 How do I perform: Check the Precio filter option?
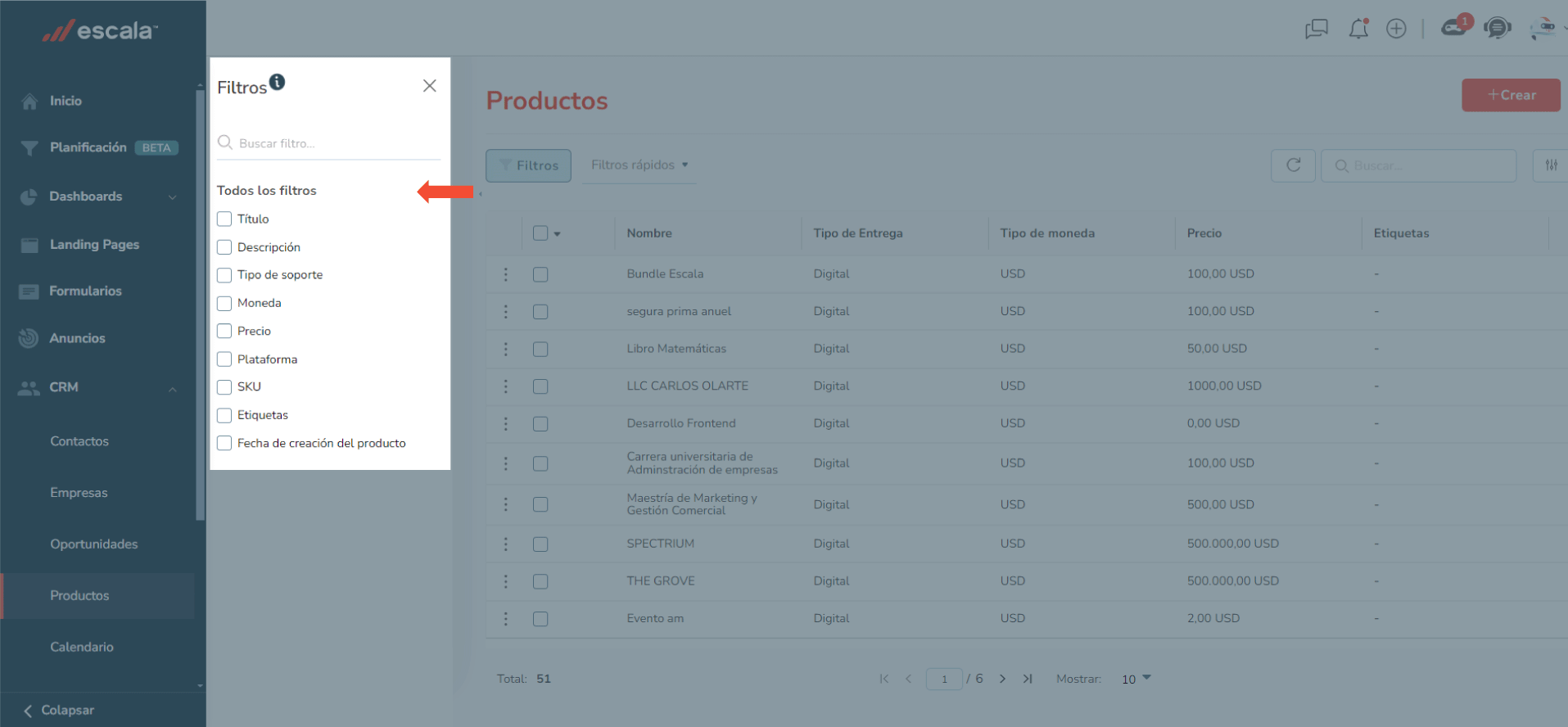(x=224, y=332)
